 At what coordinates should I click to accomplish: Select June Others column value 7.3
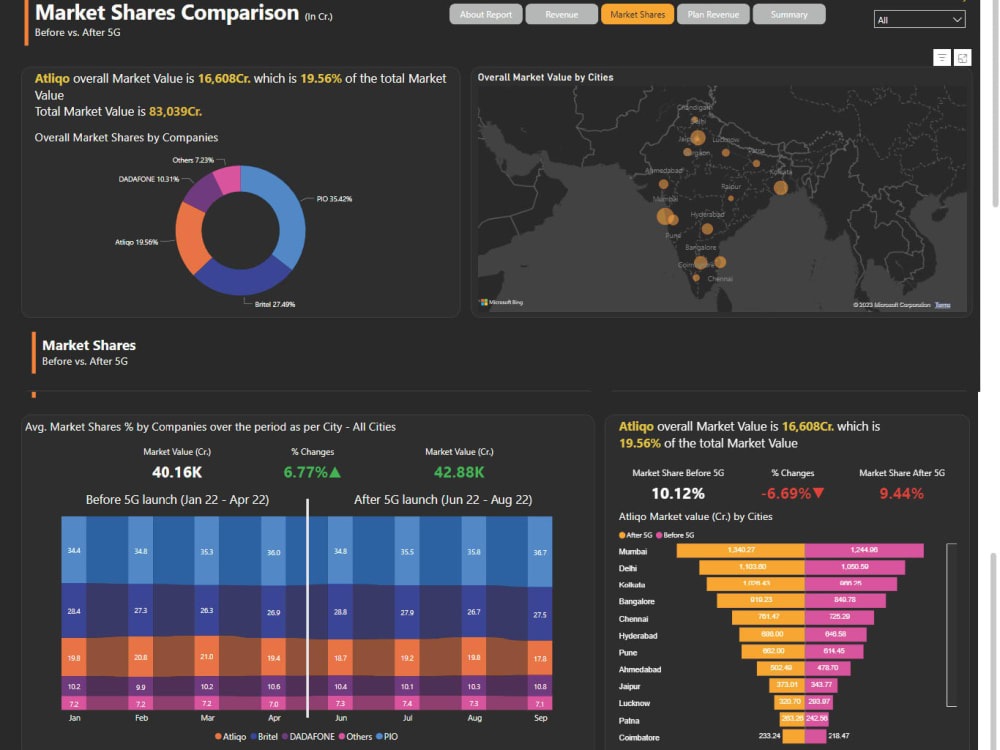point(341,703)
